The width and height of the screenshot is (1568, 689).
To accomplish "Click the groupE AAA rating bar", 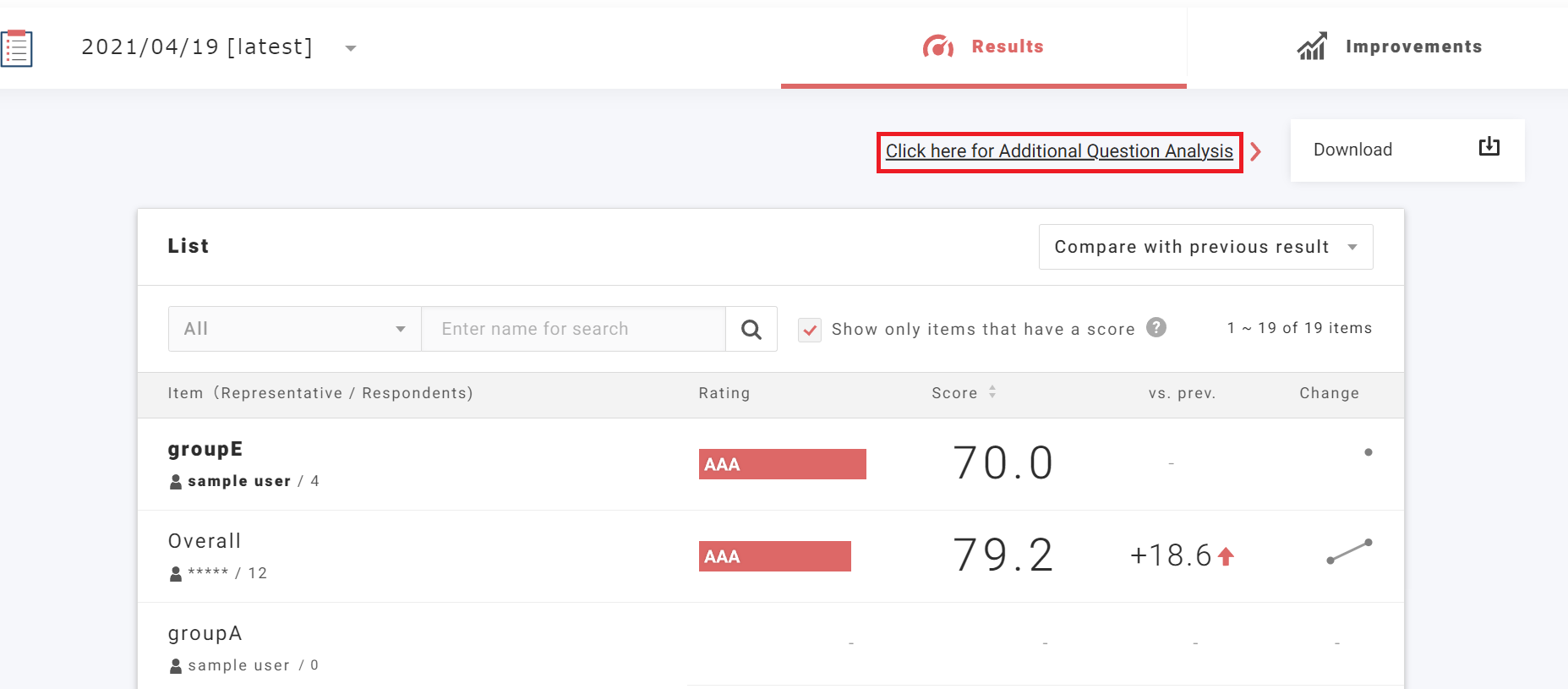I will 782,464.
